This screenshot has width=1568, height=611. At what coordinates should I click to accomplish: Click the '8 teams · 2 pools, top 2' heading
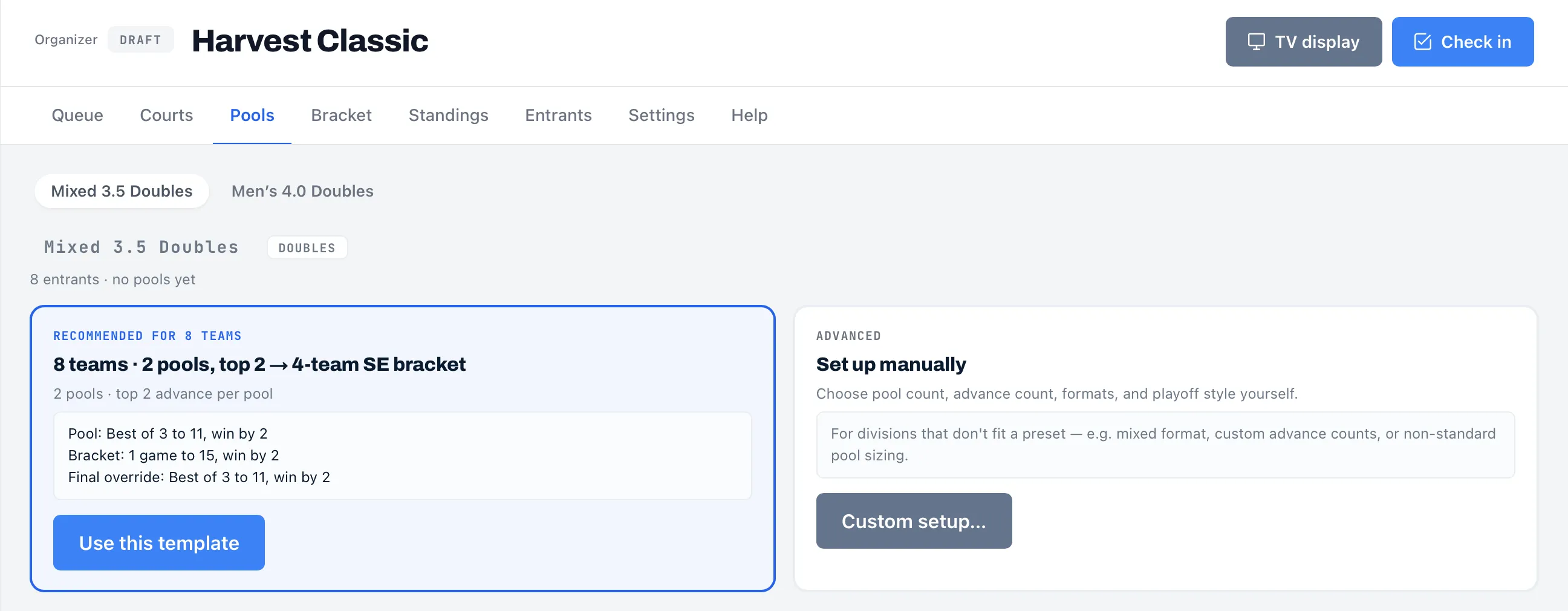[259, 364]
